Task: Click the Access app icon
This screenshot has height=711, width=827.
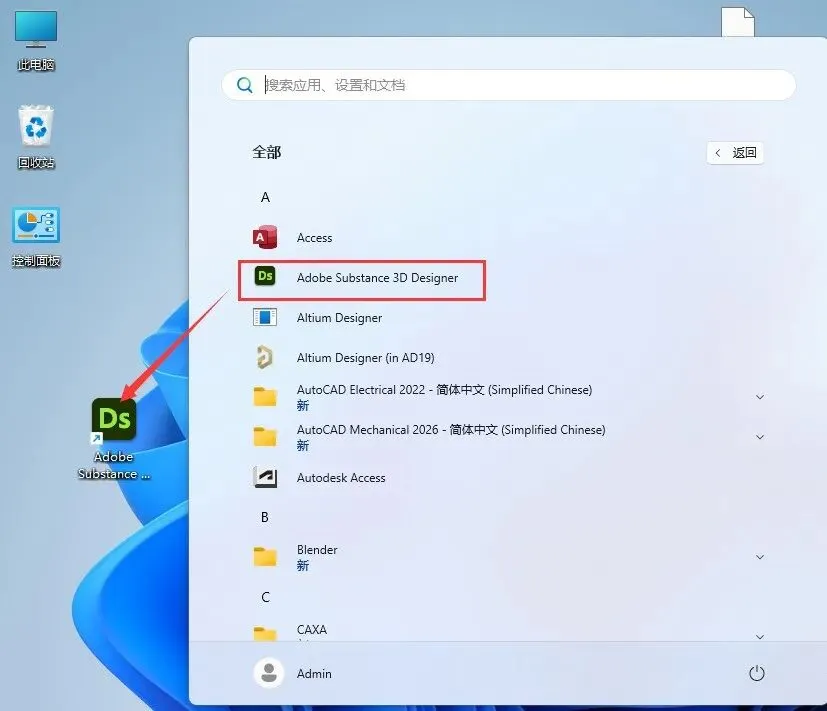Action: pos(265,237)
